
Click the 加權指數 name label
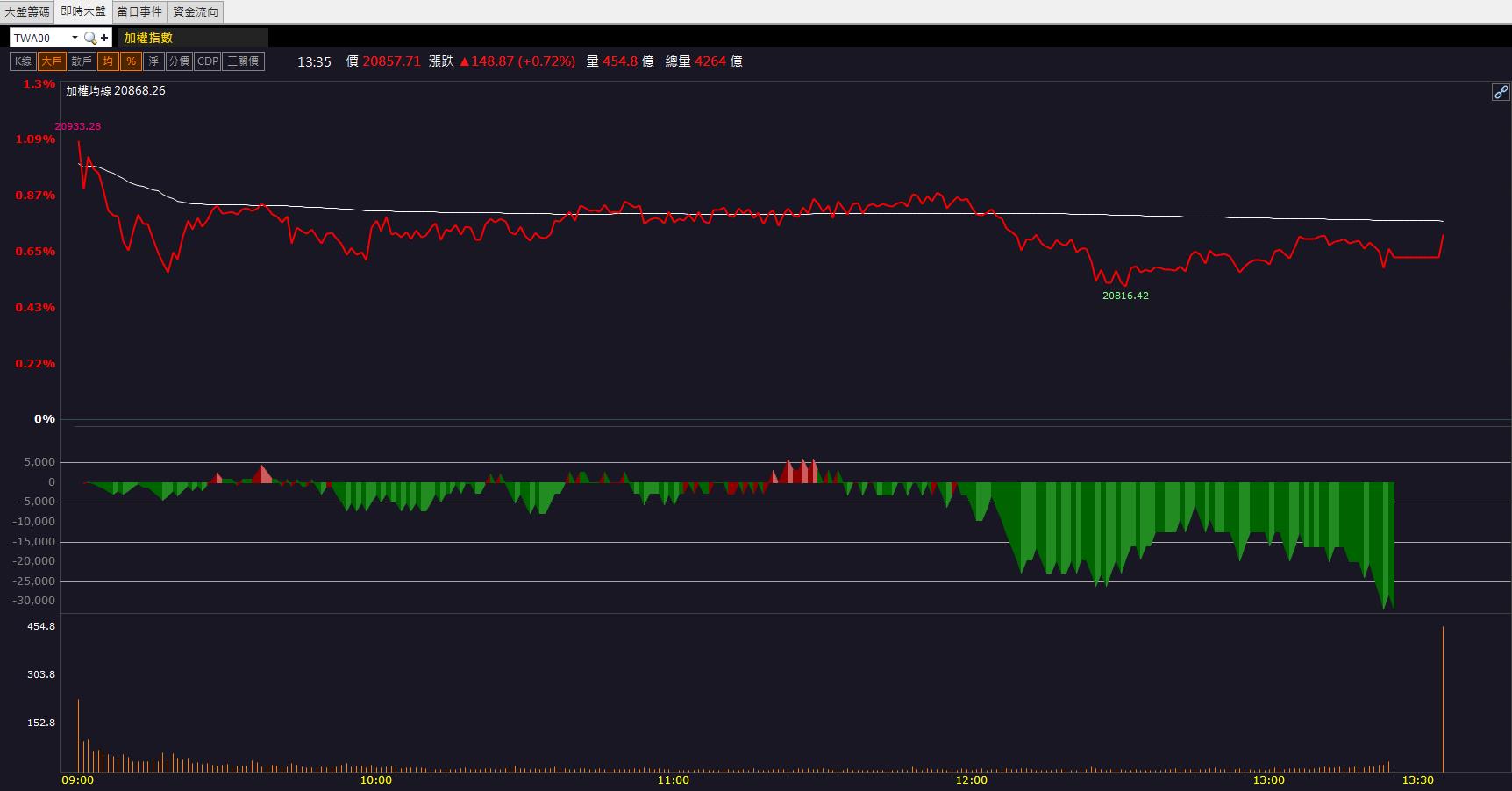tap(148, 38)
